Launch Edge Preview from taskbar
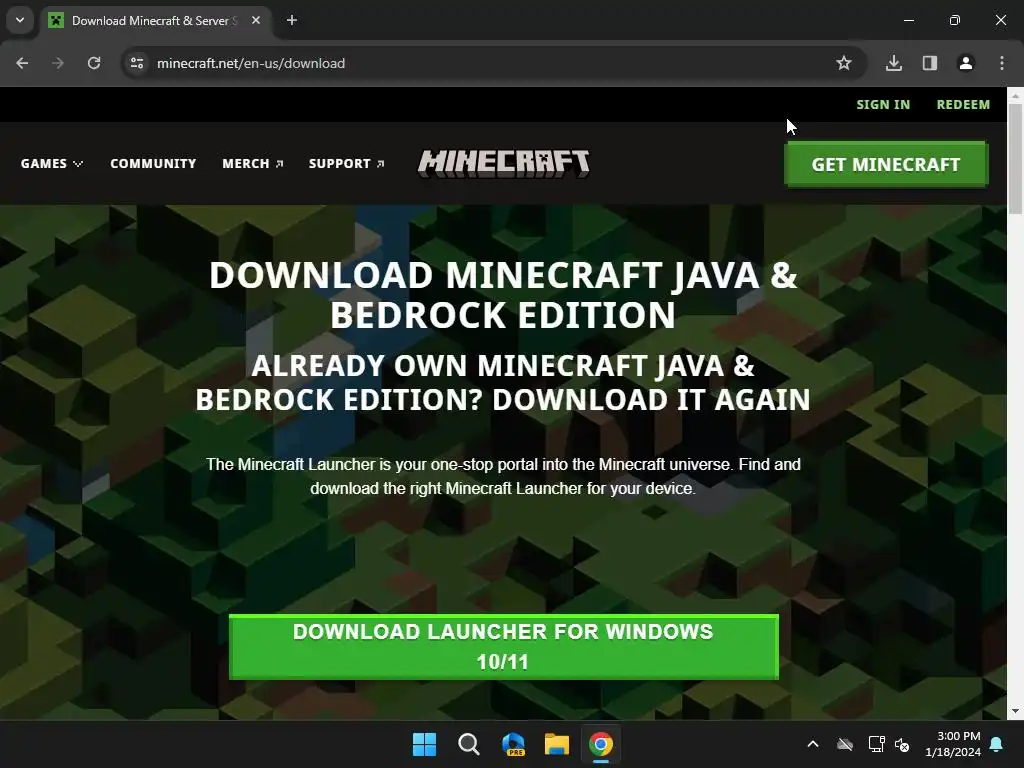This screenshot has height=768, width=1024. (x=513, y=744)
